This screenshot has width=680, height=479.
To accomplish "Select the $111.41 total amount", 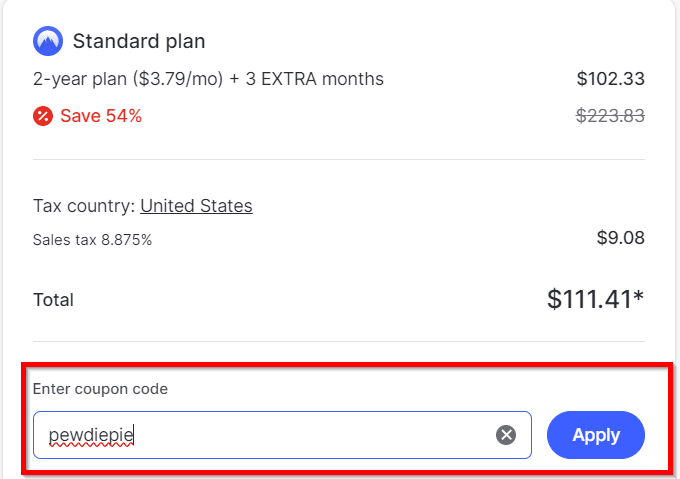I will pos(594,298).
